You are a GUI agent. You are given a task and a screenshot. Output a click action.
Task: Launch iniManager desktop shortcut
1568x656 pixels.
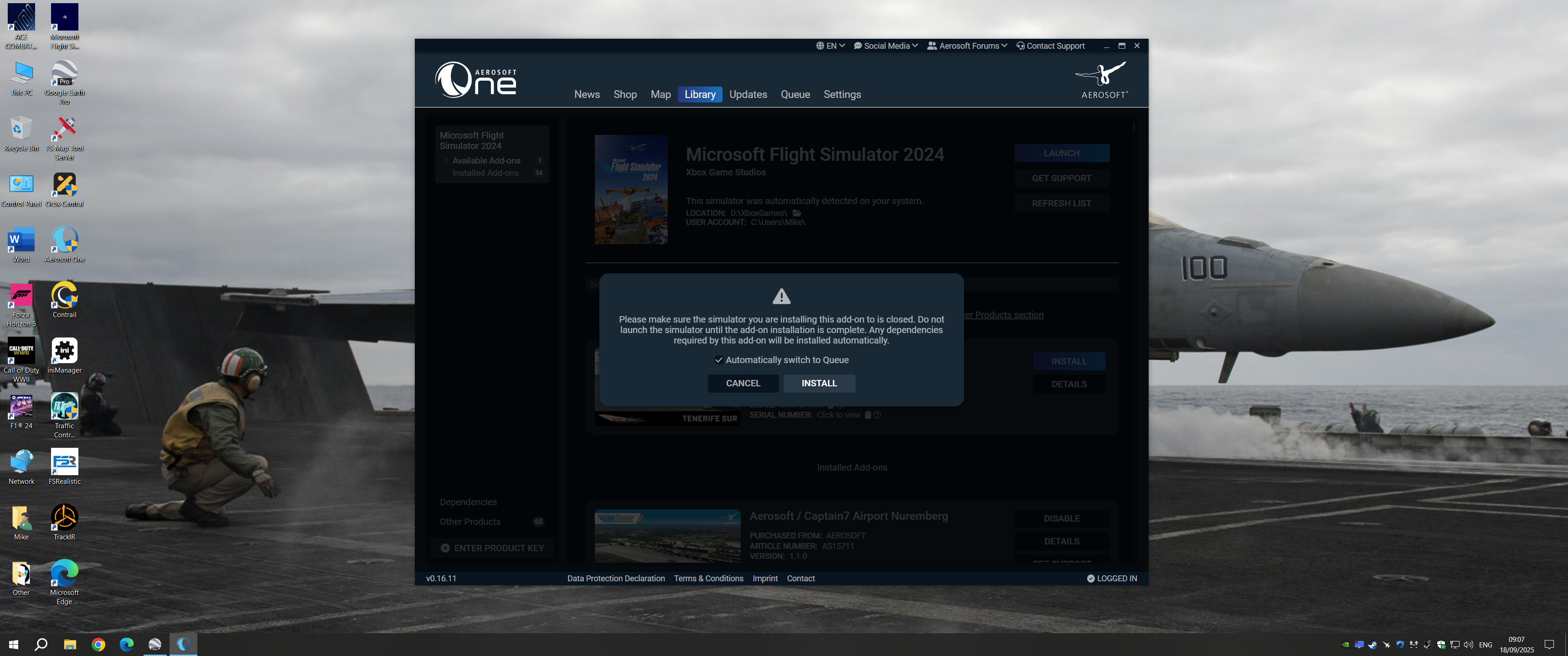[x=65, y=356]
